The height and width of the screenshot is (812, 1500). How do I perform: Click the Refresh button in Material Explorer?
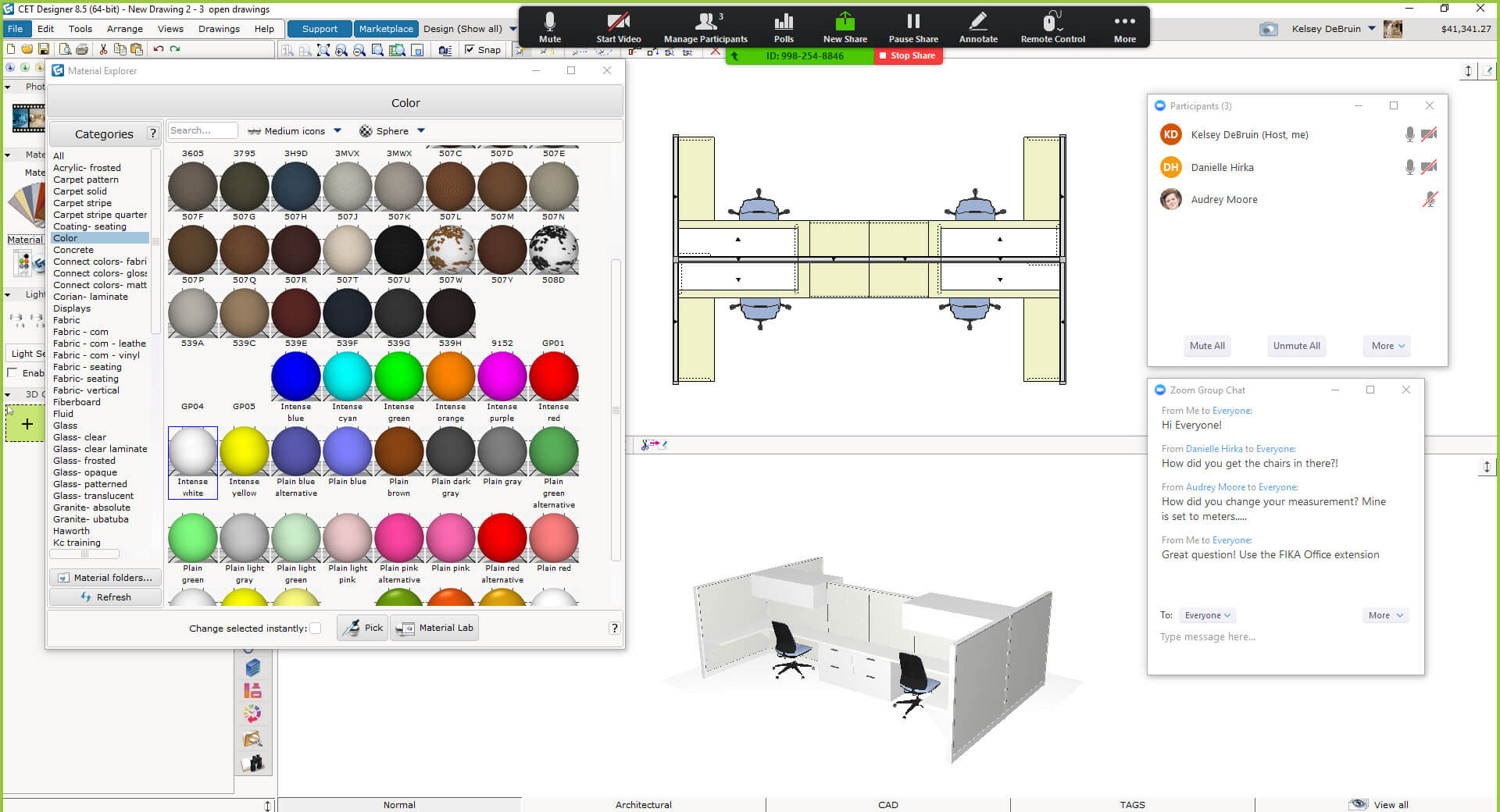coord(105,597)
